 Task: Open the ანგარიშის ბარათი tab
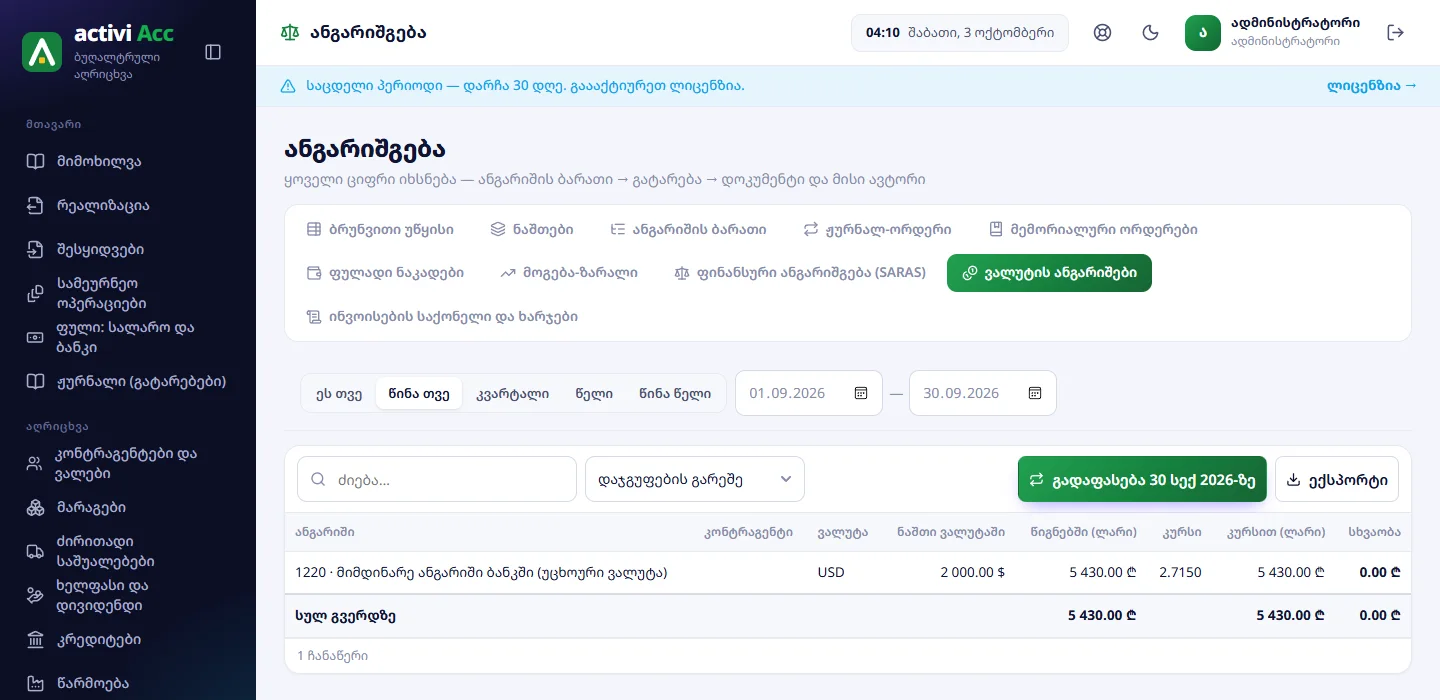688,229
